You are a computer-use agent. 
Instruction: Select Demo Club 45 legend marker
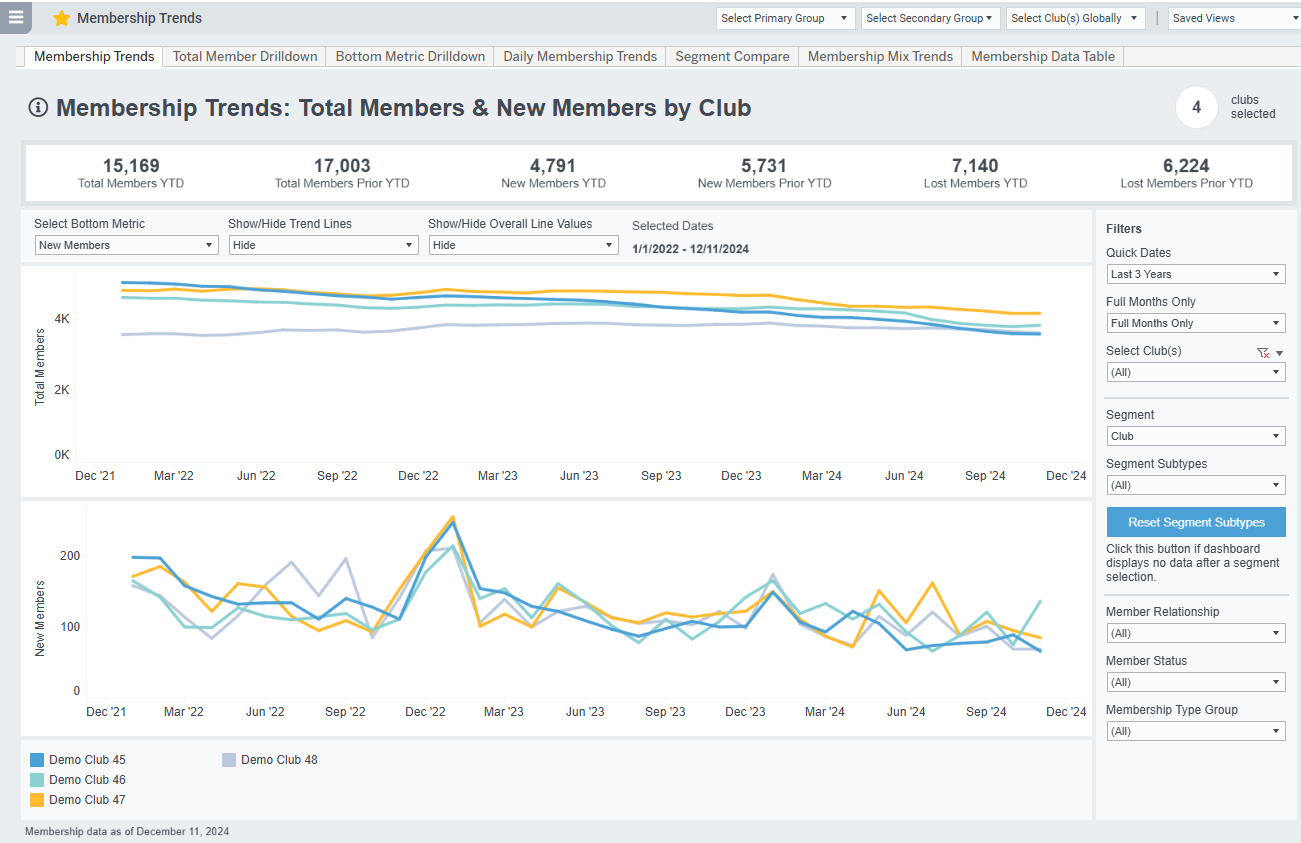(x=35, y=759)
